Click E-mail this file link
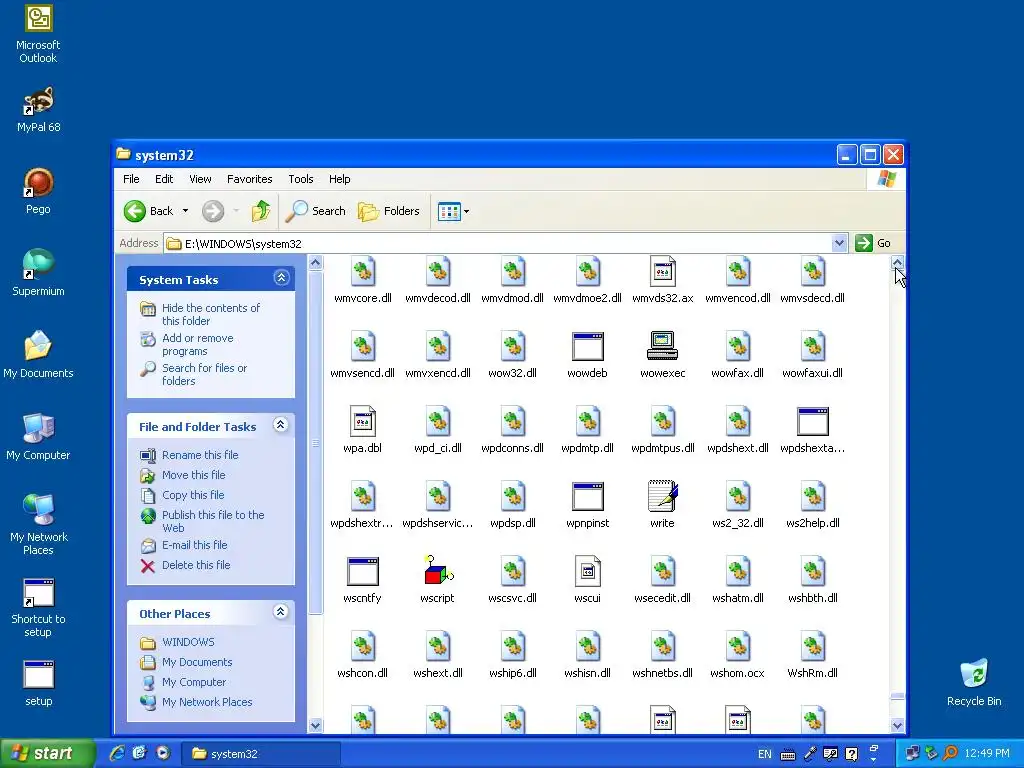 (195, 545)
